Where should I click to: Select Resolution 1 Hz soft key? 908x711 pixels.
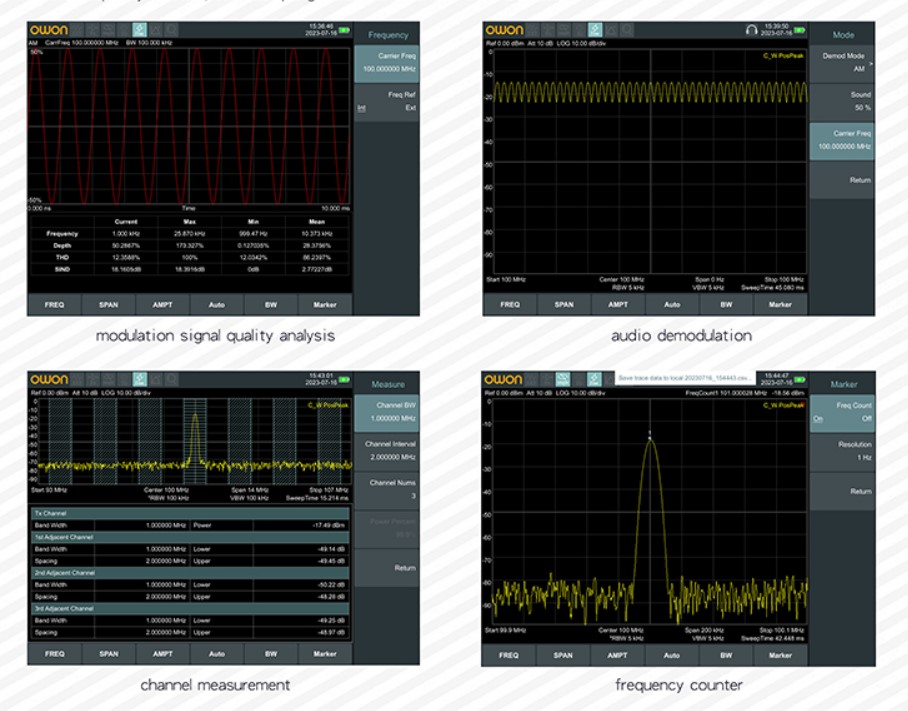pyautogui.click(x=842, y=452)
